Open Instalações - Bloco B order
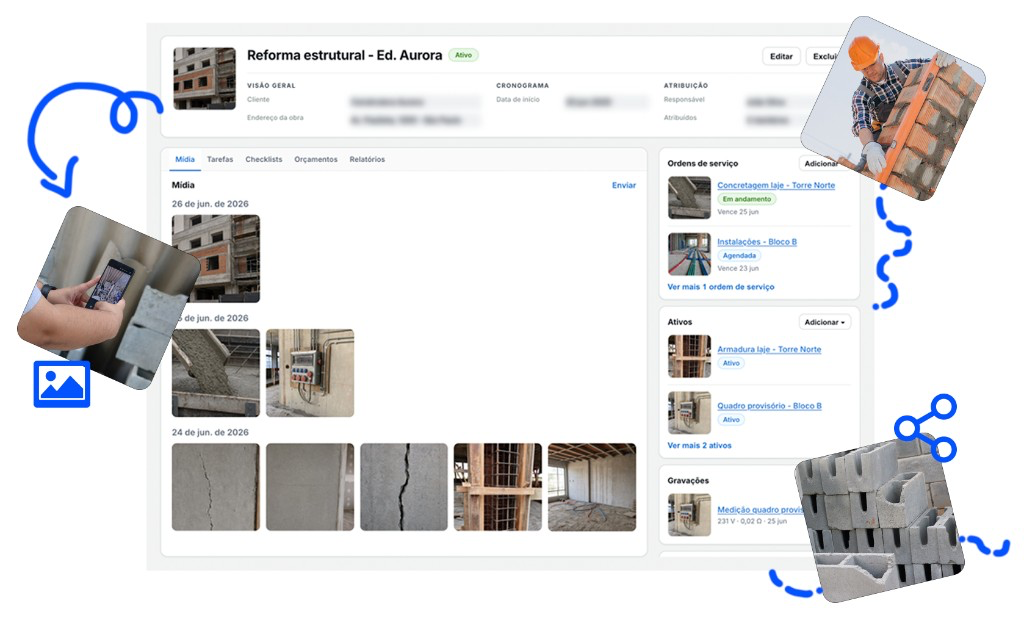The height and width of the screenshot is (620, 1024). pyautogui.click(x=757, y=242)
